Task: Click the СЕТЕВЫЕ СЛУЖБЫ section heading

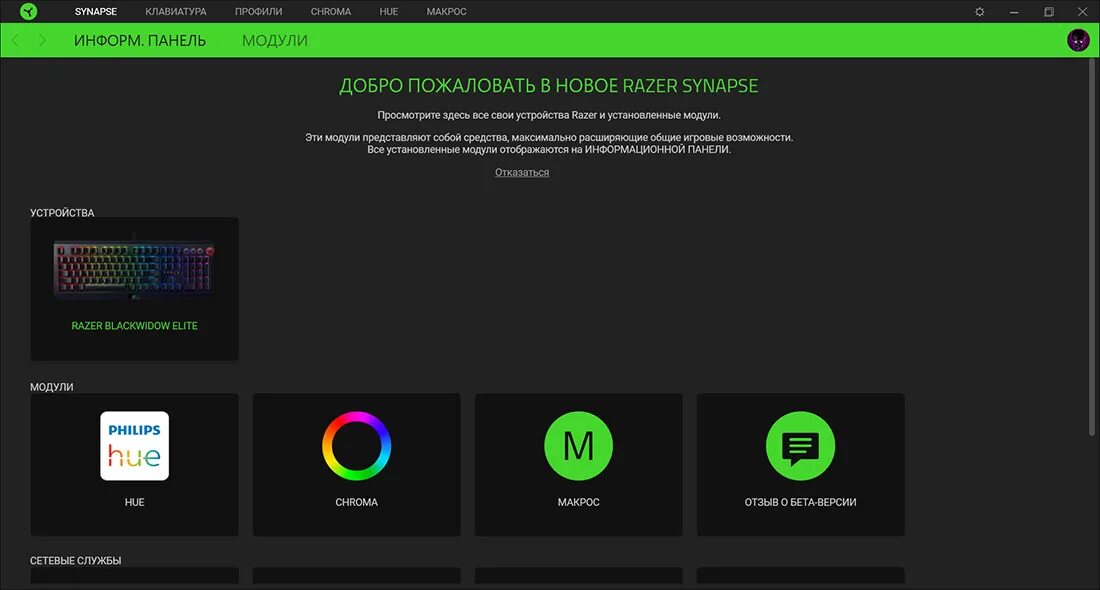Action: coord(75,561)
